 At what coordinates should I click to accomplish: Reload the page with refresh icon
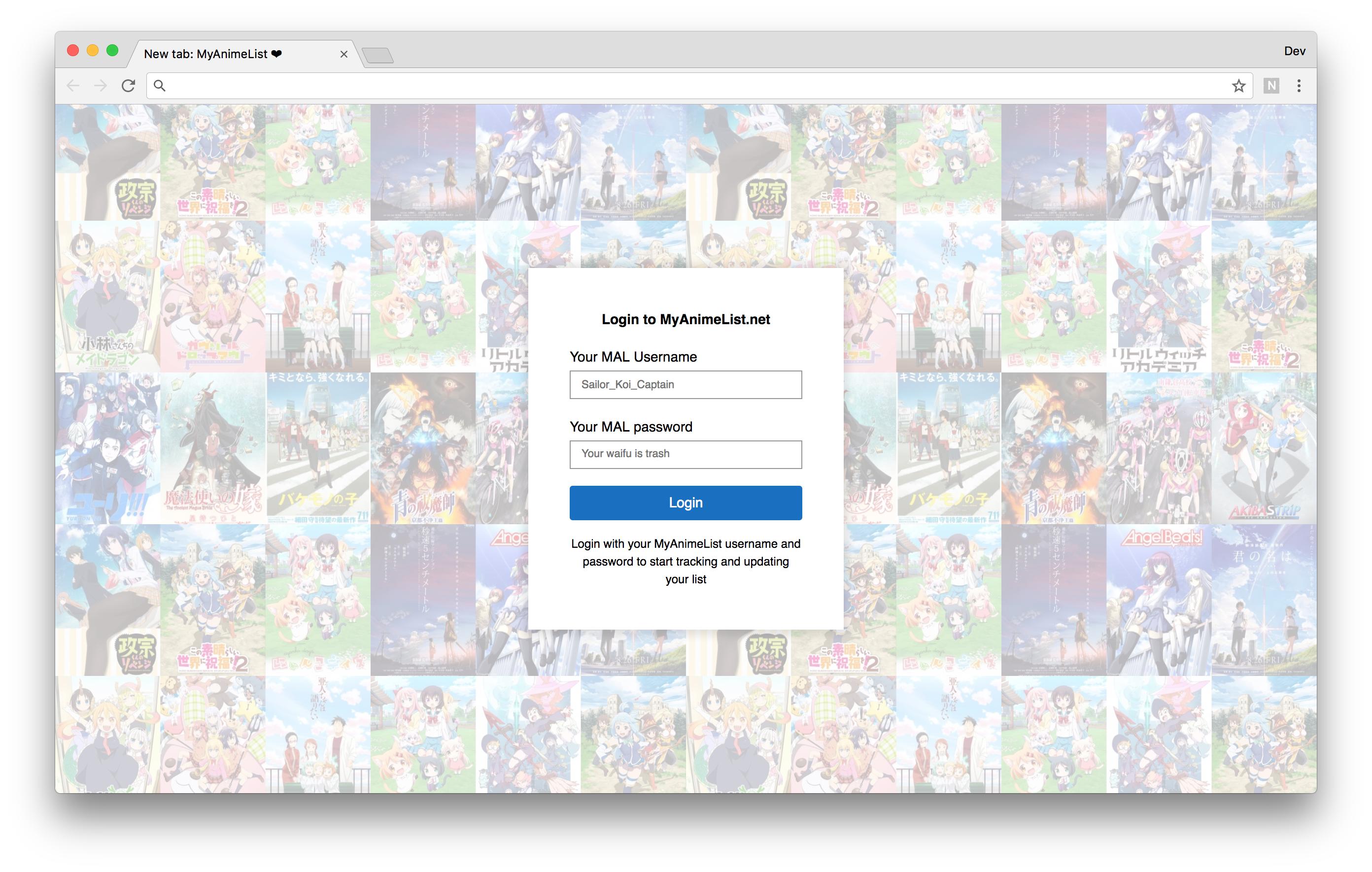point(129,86)
